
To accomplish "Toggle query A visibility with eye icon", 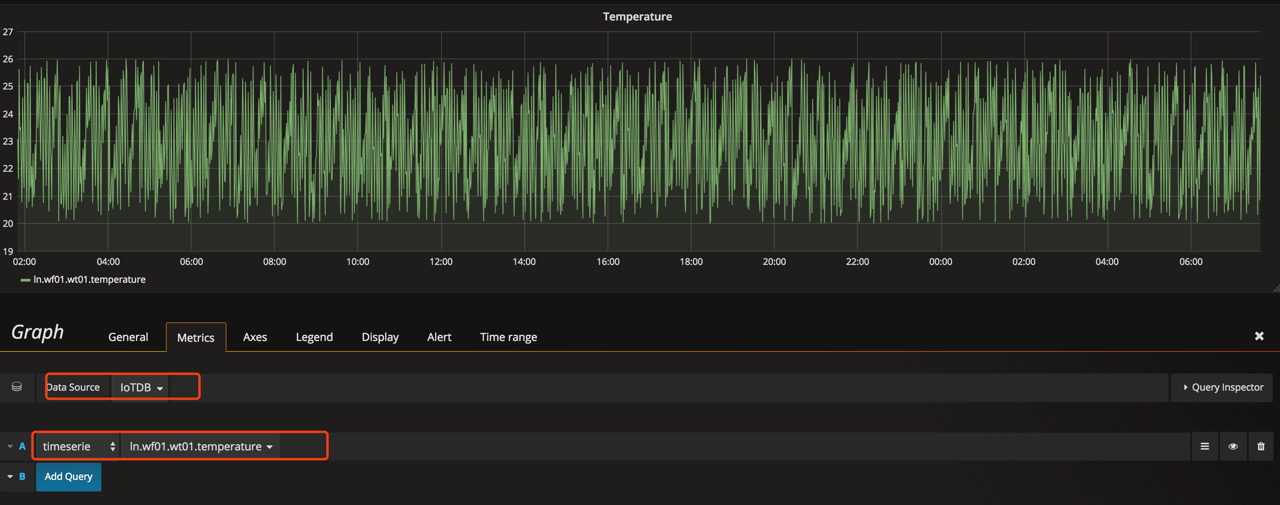I will (x=1233, y=447).
